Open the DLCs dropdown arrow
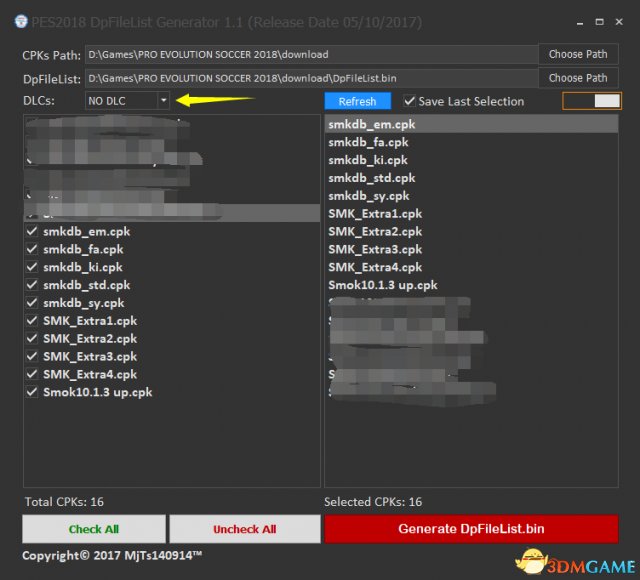The image size is (640, 580). pyautogui.click(x=163, y=100)
